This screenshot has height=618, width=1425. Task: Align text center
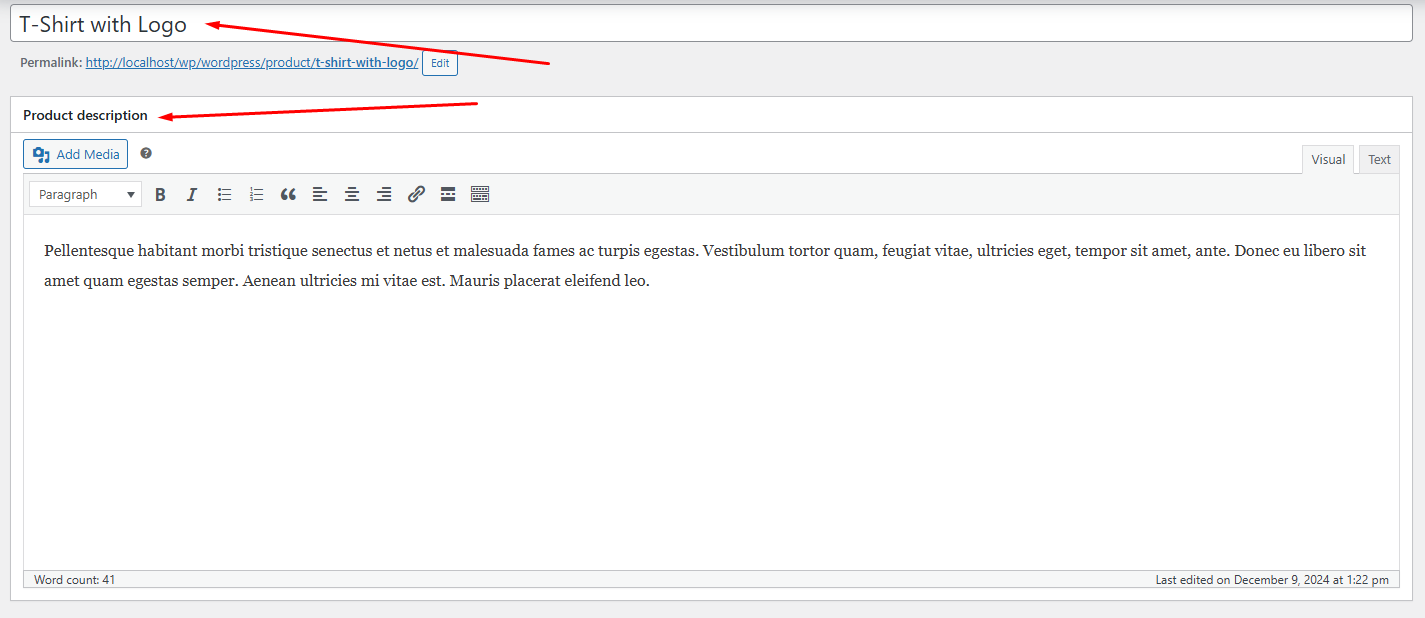[x=352, y=195]
